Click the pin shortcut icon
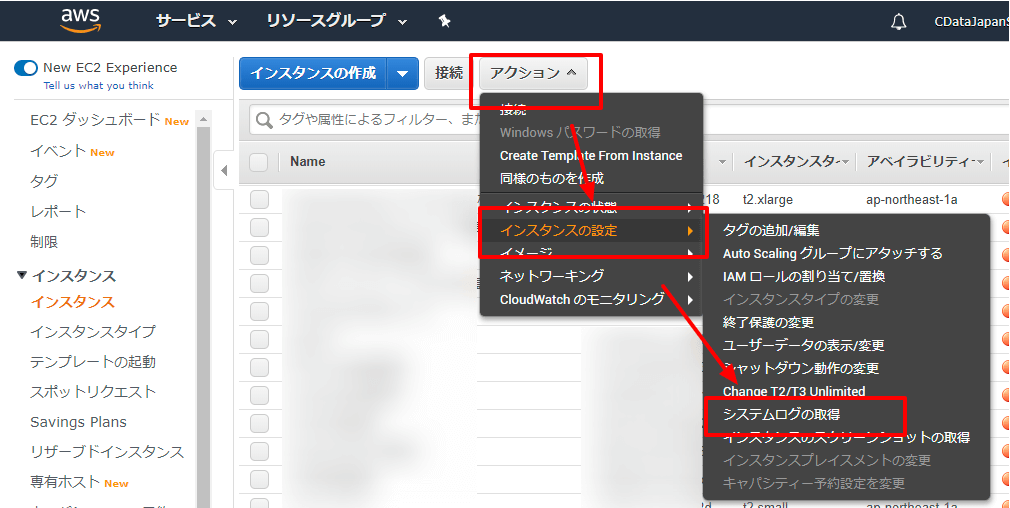Viewport: 1010px width, 508px height. point(444,21)
